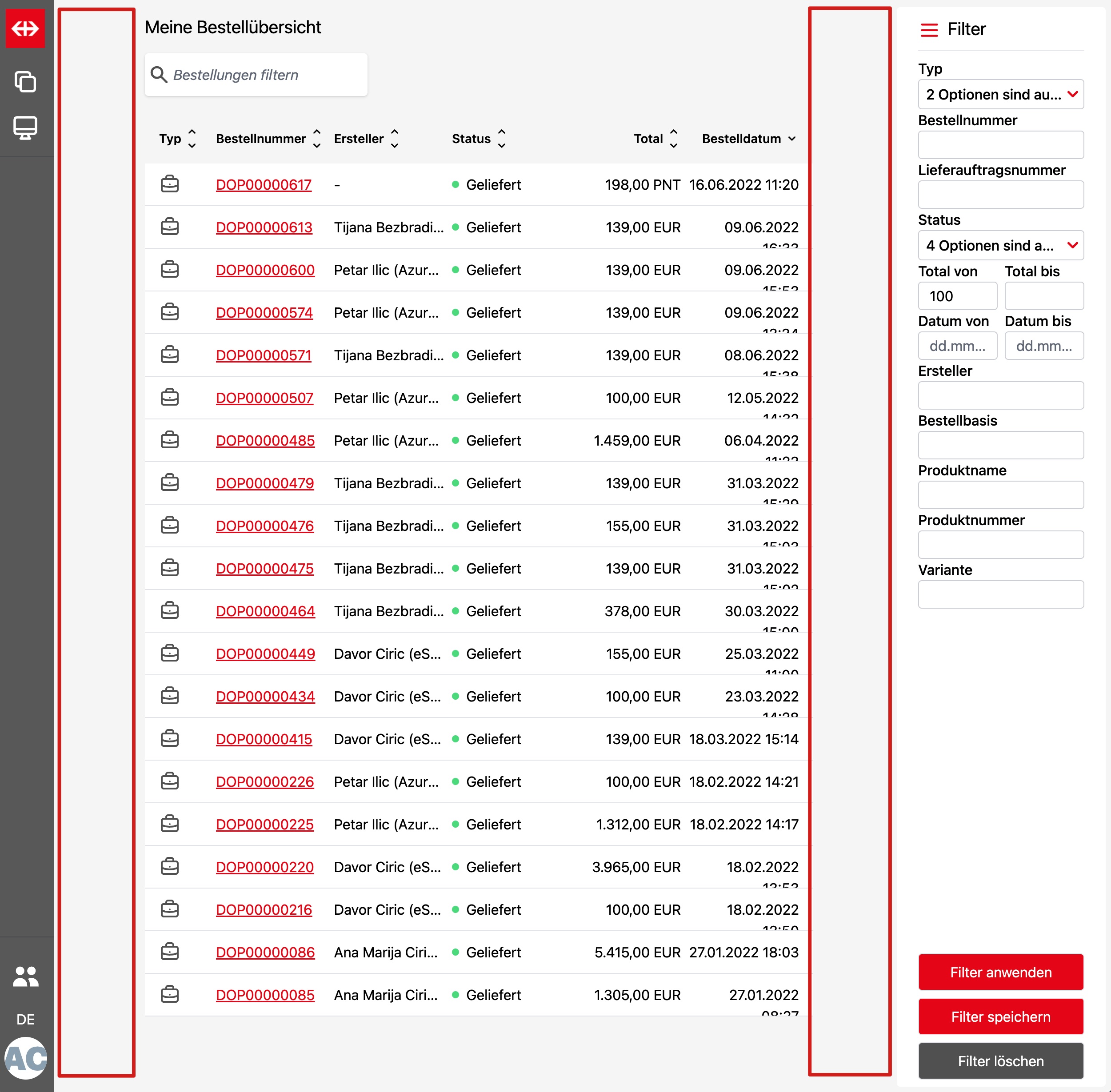Open the copy/documents sidebar icon
Image resolution: width=1111 pixels, height=1092 pixels.
tap(25, 81)
